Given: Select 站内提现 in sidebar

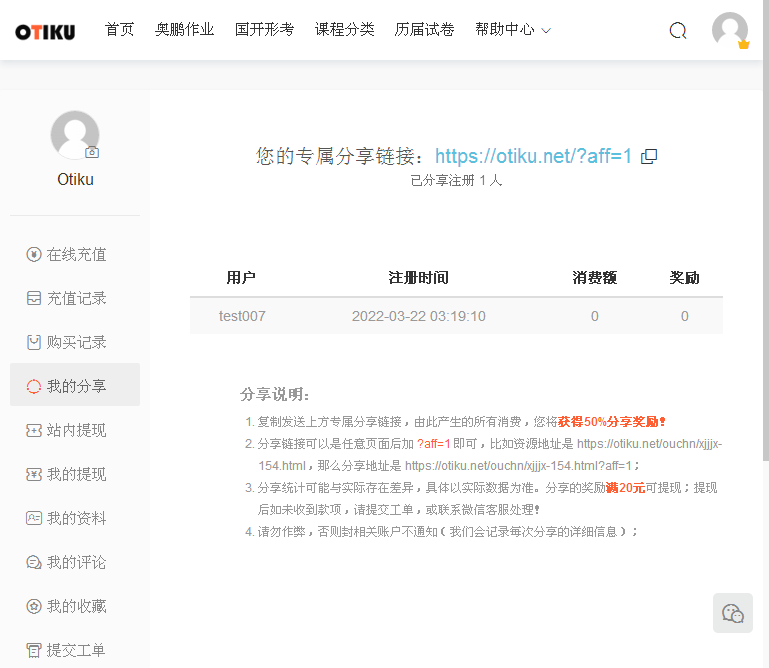Looking at the screenshot, I should [x=75, y=431].
